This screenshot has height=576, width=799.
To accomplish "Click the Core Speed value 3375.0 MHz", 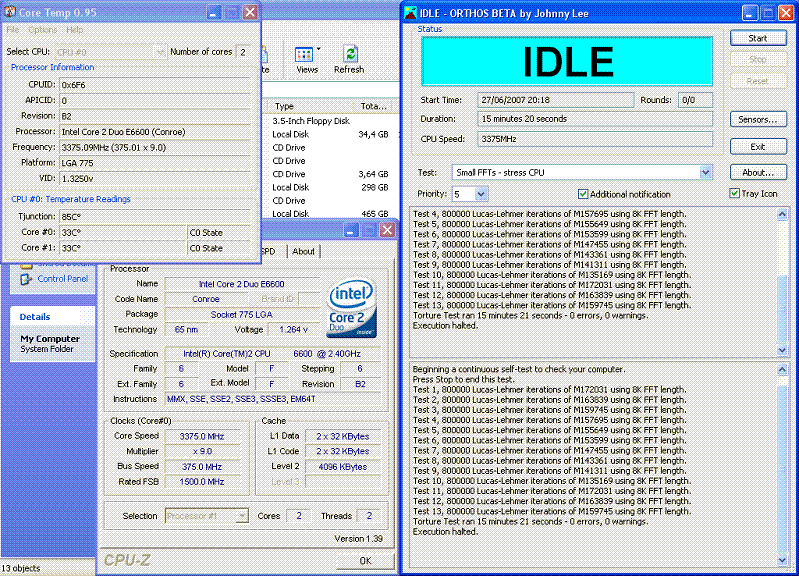I will 202,436.
